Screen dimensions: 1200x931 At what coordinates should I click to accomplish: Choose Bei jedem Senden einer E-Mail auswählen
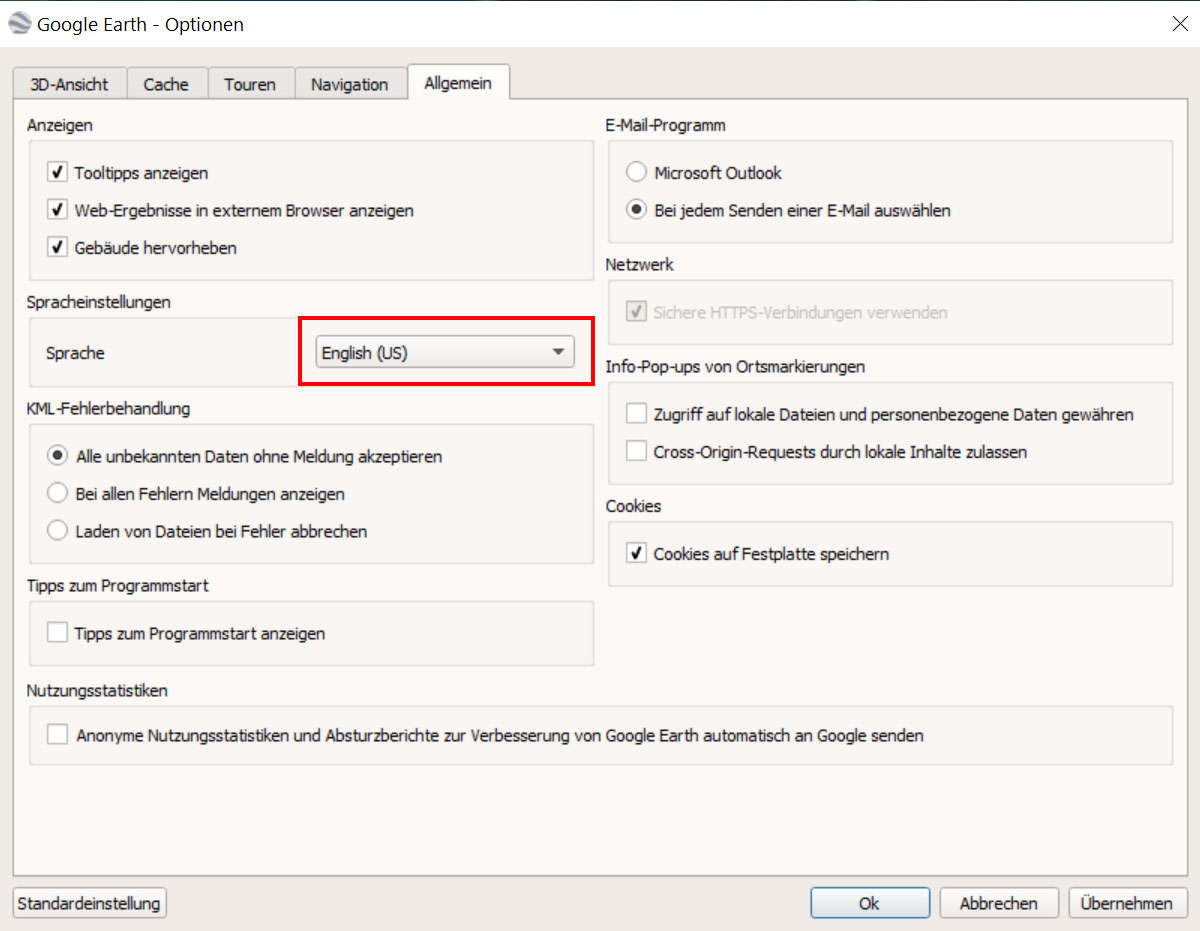click(636, 211)
